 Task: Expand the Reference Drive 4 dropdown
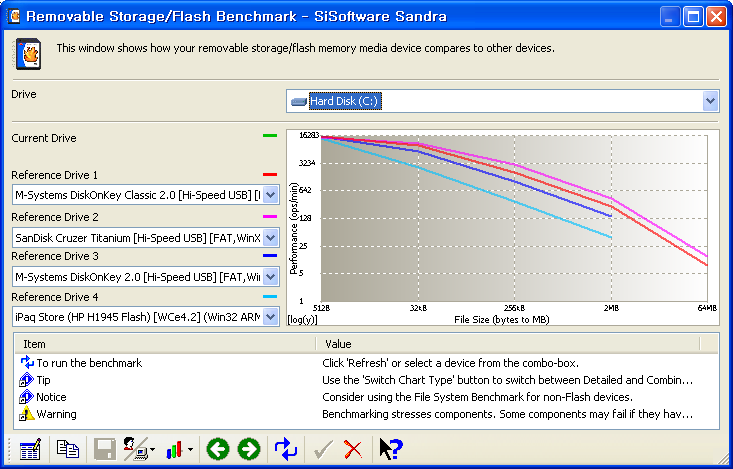coord(271,317)
